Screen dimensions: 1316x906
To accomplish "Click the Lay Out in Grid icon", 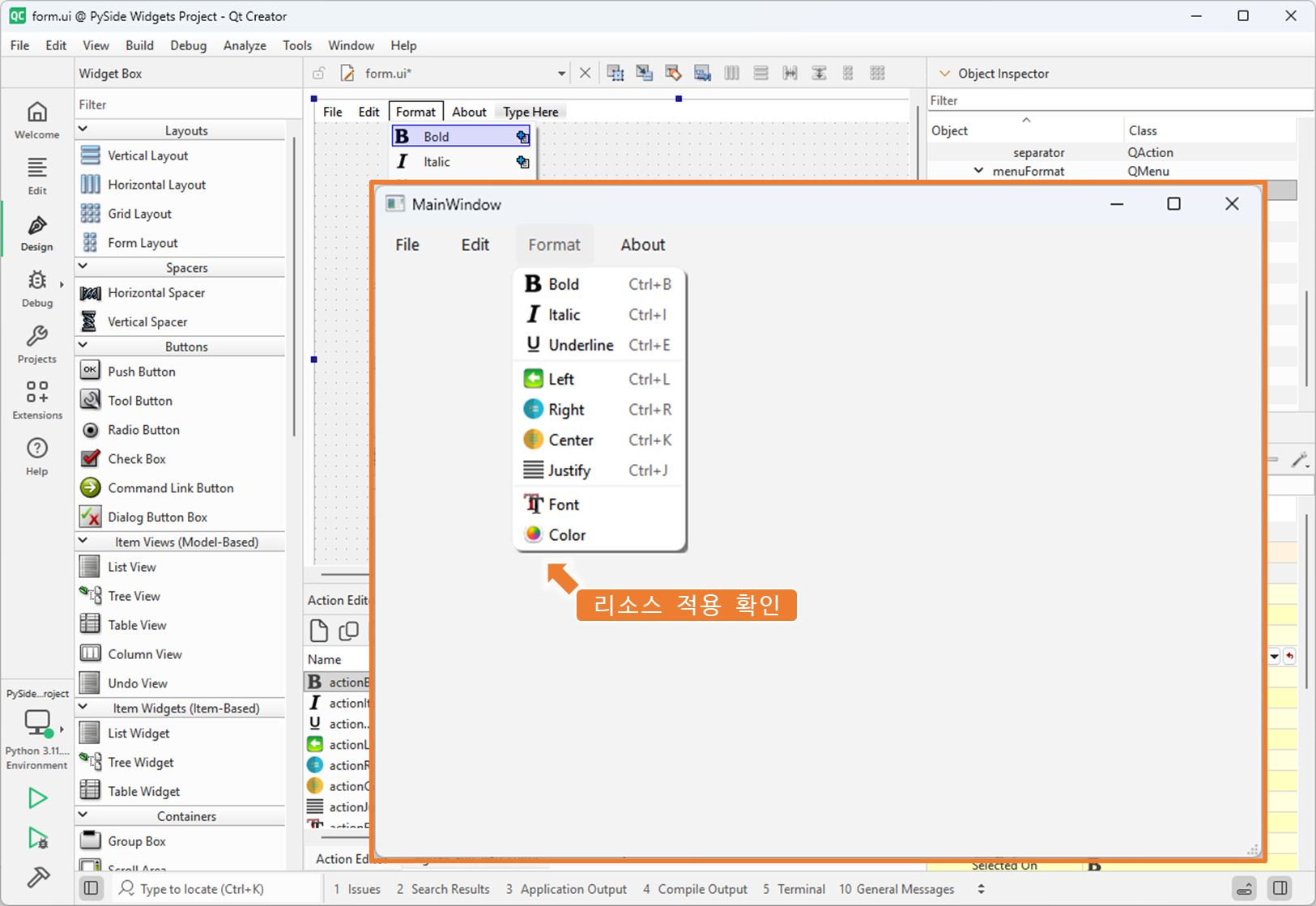I will (877, 73).
